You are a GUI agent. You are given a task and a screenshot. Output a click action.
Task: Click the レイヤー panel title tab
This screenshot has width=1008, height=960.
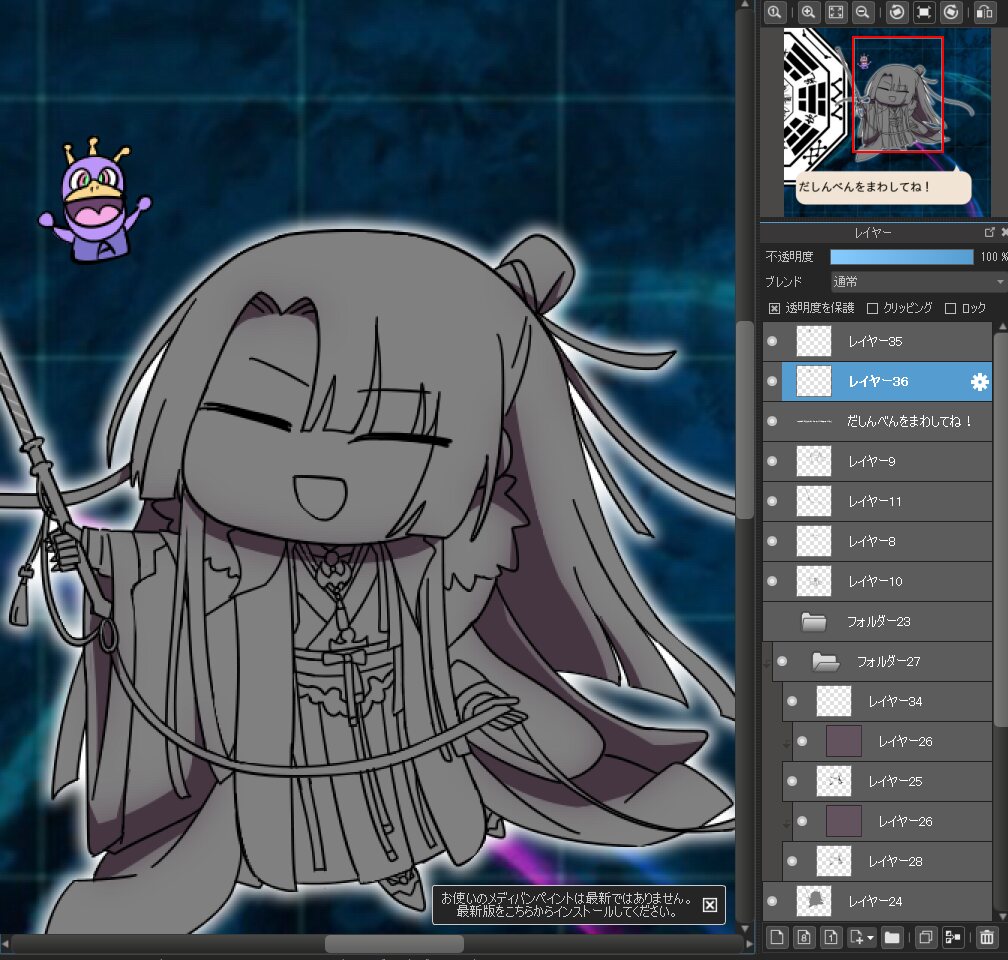click(x=873, y=232)
